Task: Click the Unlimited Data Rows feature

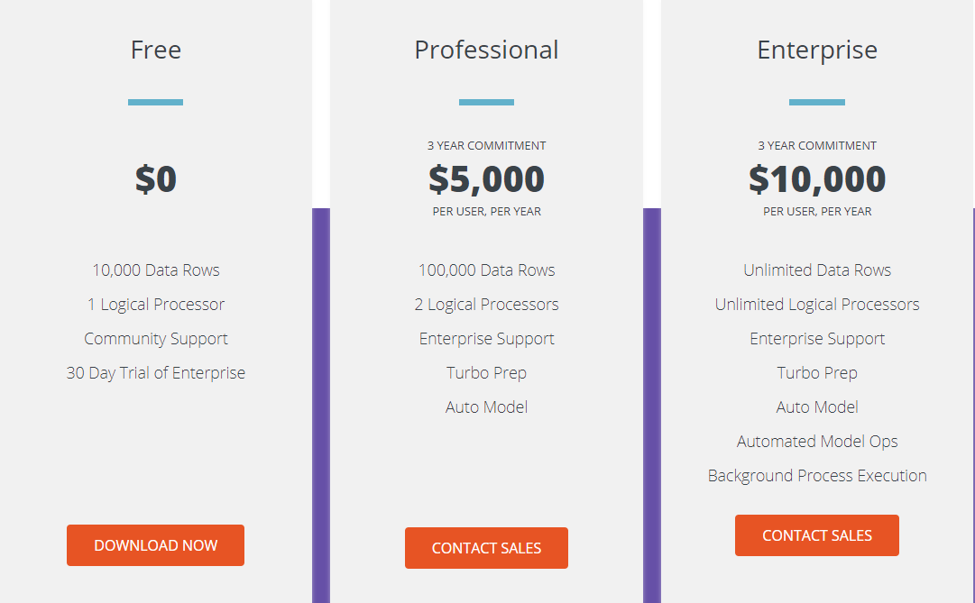Action: coord(817,270)
